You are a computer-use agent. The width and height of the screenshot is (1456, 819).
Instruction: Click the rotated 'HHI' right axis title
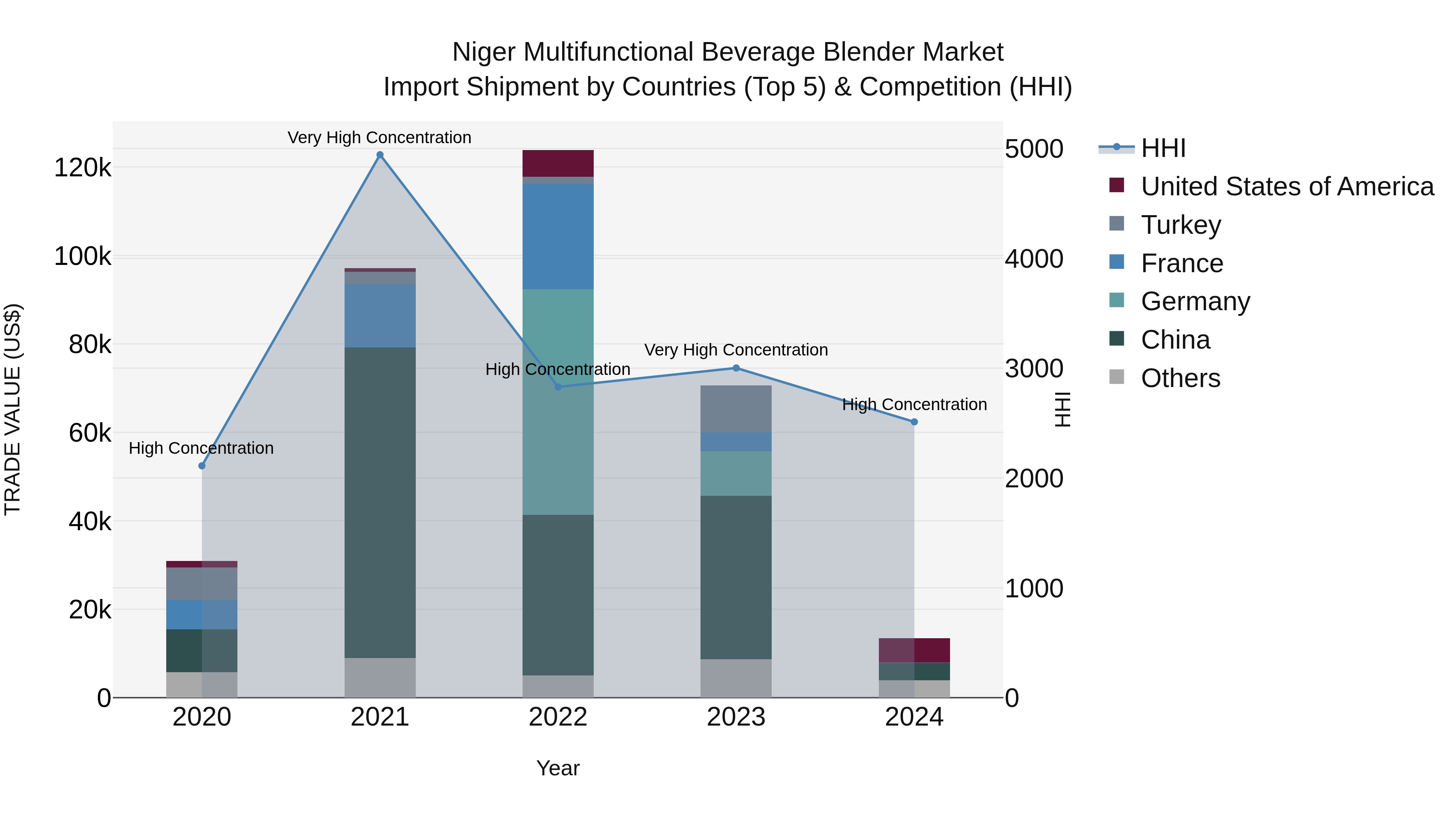[1062, 409]
